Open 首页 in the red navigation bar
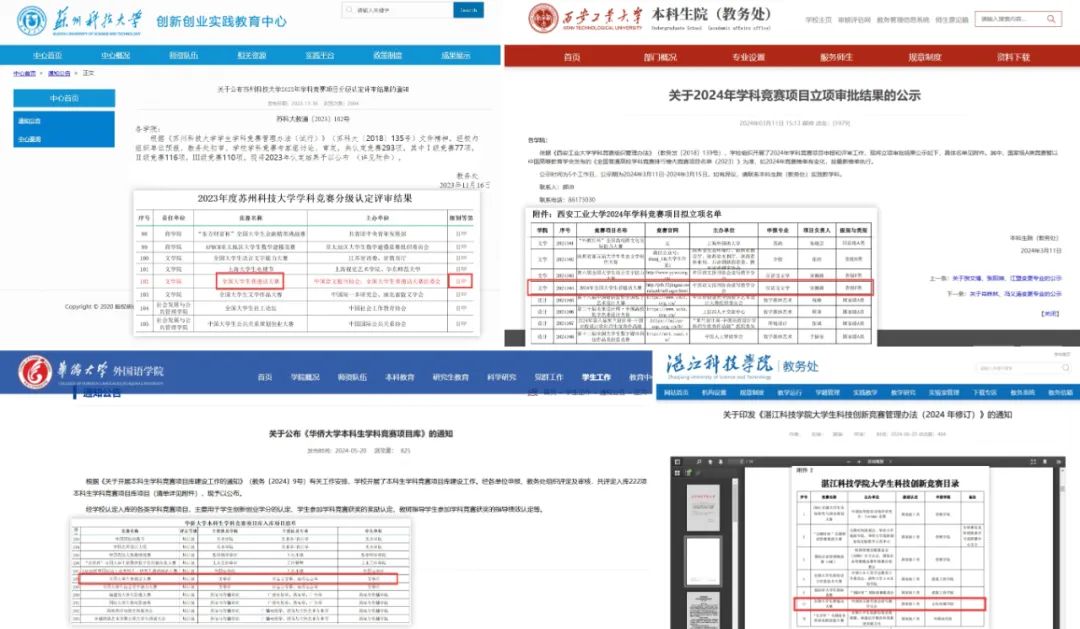Viewport: 1080px width, 629px height. click(572, 57)
